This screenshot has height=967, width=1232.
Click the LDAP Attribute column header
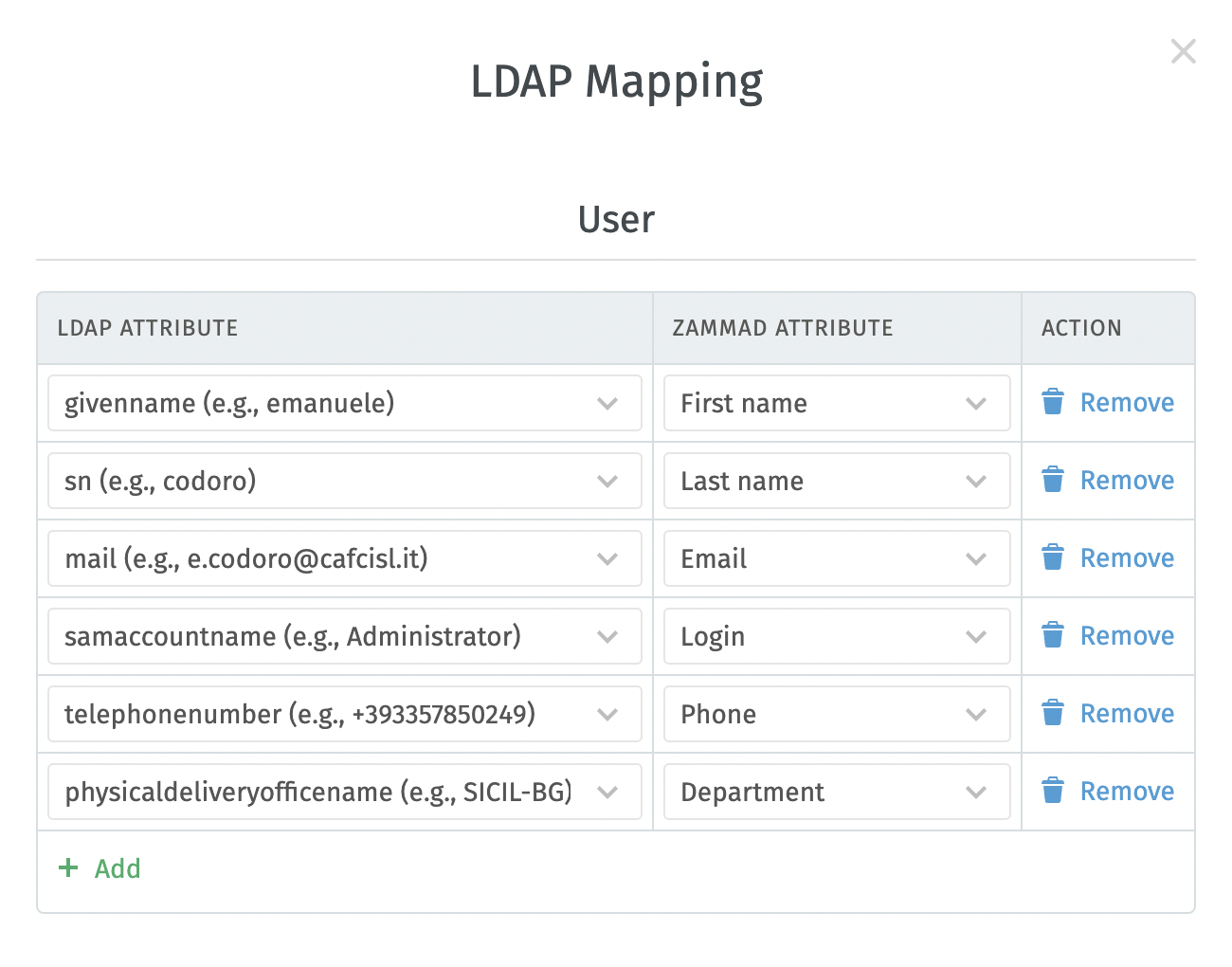click(147, 327)
